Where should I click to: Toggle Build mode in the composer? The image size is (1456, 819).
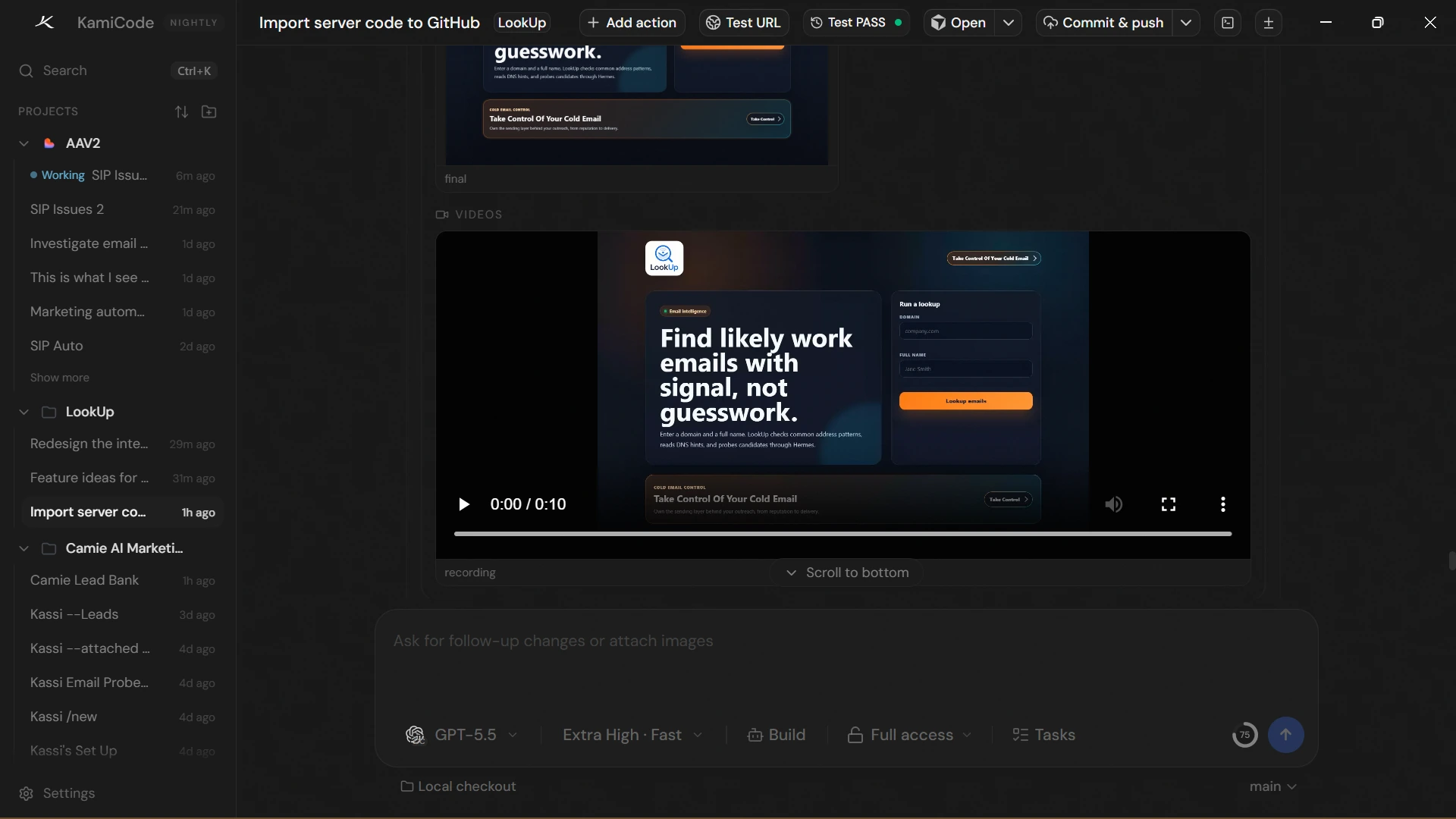pos(776,735)
